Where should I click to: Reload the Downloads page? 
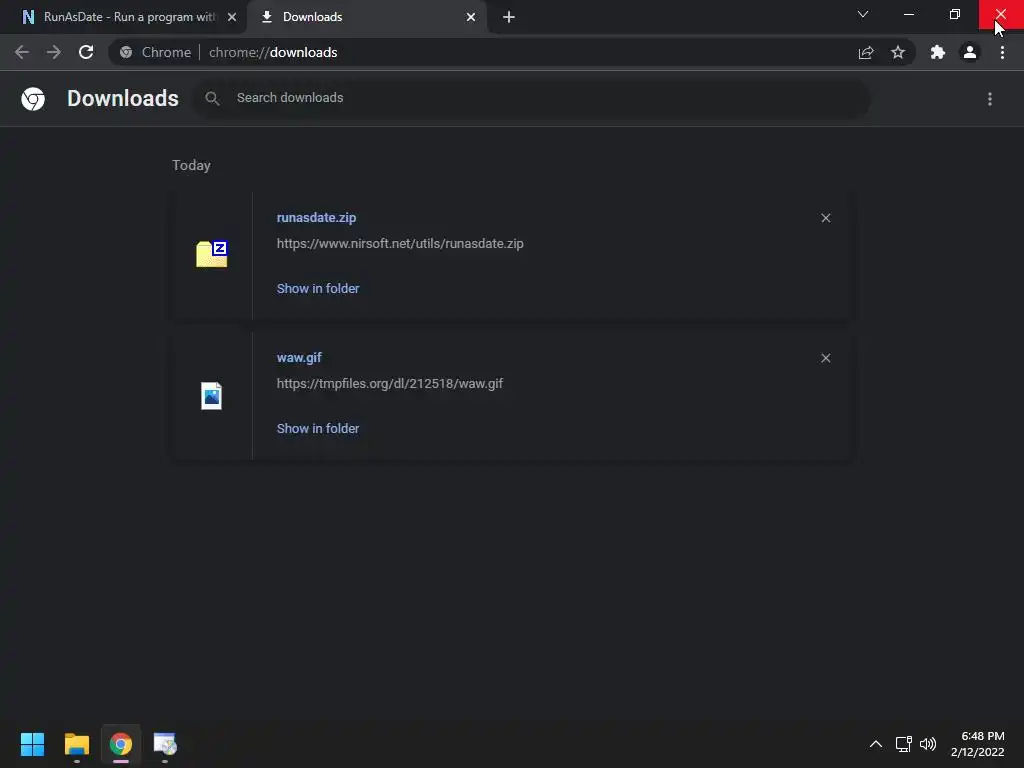[86, 52]
